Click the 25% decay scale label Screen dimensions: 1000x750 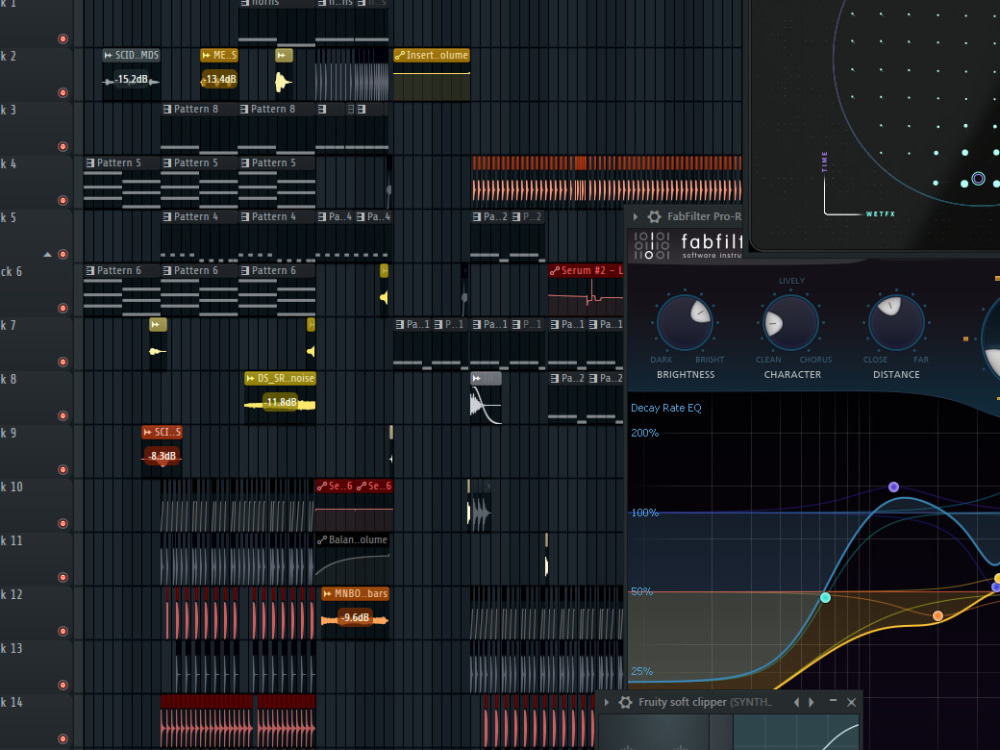(642, 672)
